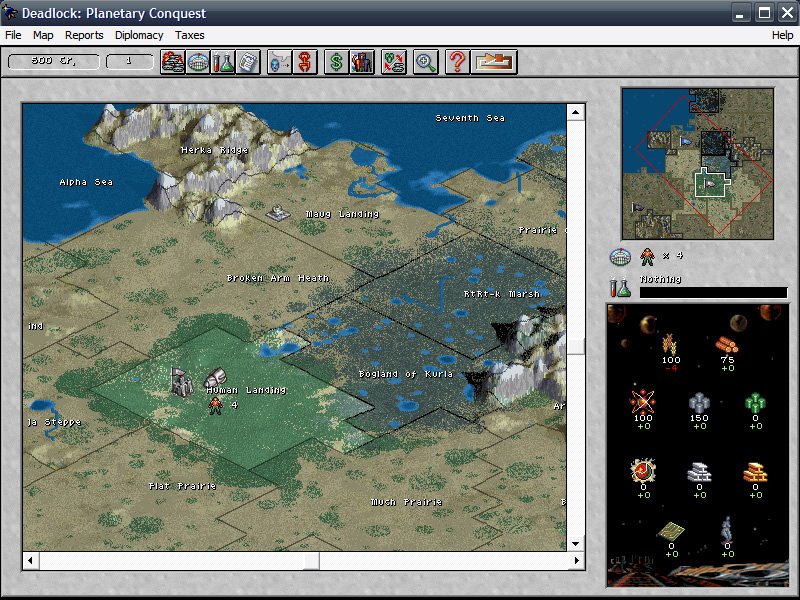800x600 pixels.
Task: Open the green dollar sign toolbar icon
Action: [x=337, y=62]
